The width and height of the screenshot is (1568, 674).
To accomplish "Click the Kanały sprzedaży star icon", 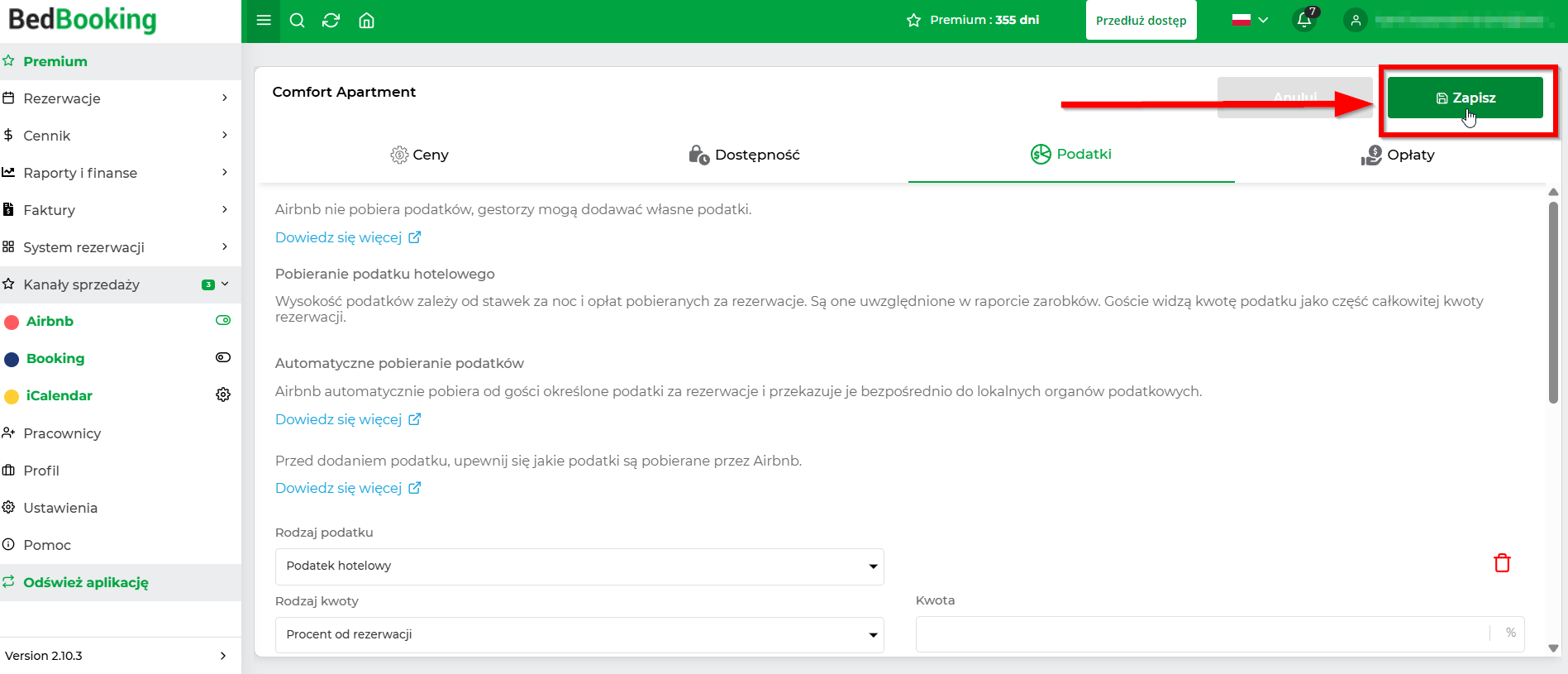I will tap(8, 284).
